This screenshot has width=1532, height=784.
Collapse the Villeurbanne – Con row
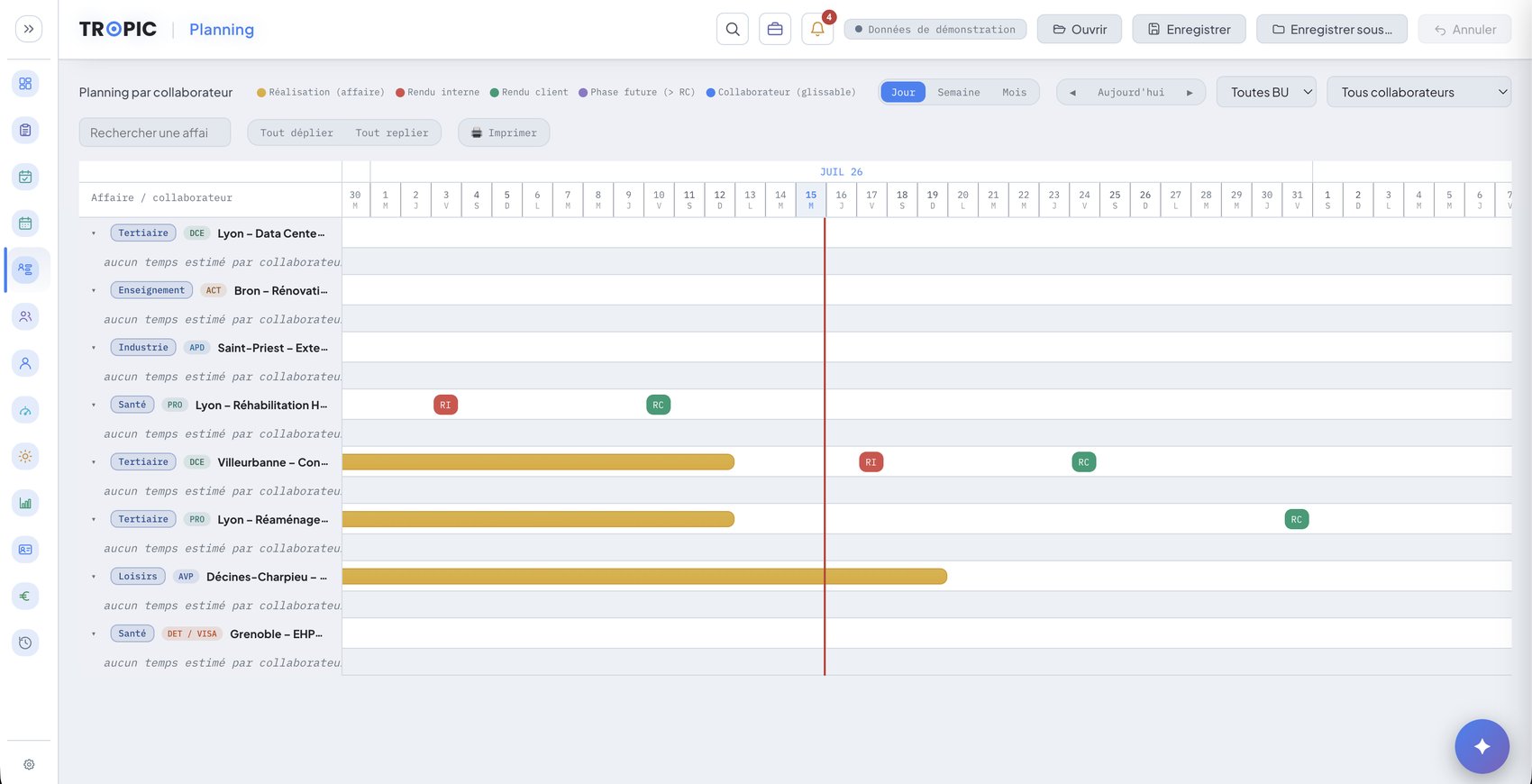[x=94, y=462]
